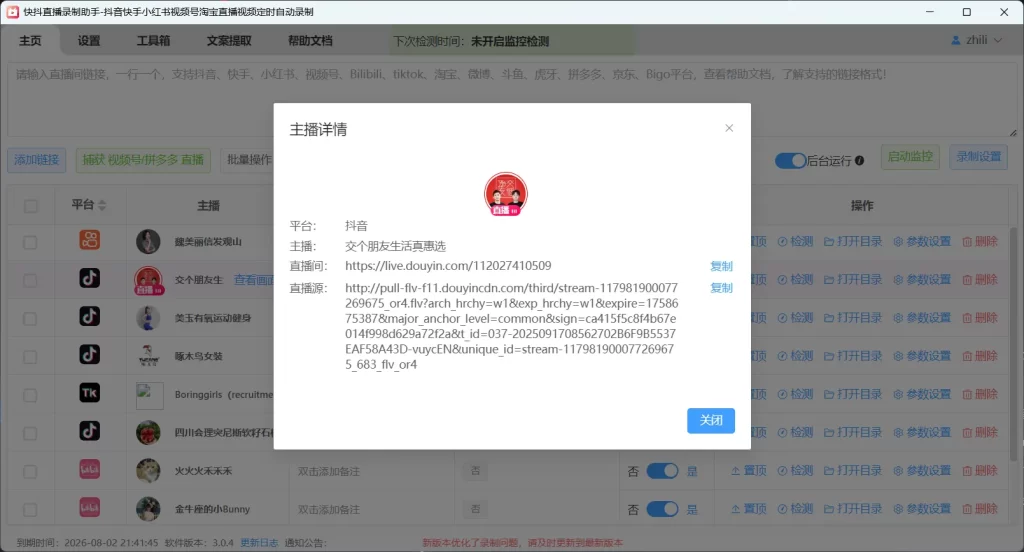Click the zhili user profile icon

tap(955, 41)
